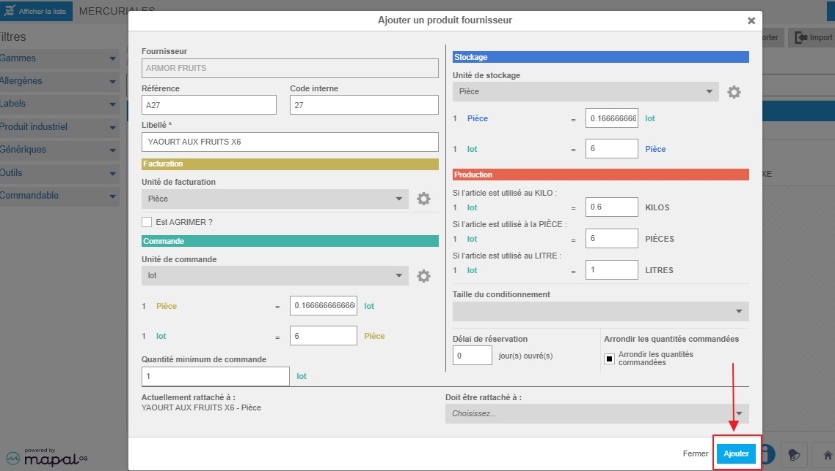Click the Stockage section header
The height and width of the screenshot is (471, 835).
(x=601, y=57)
